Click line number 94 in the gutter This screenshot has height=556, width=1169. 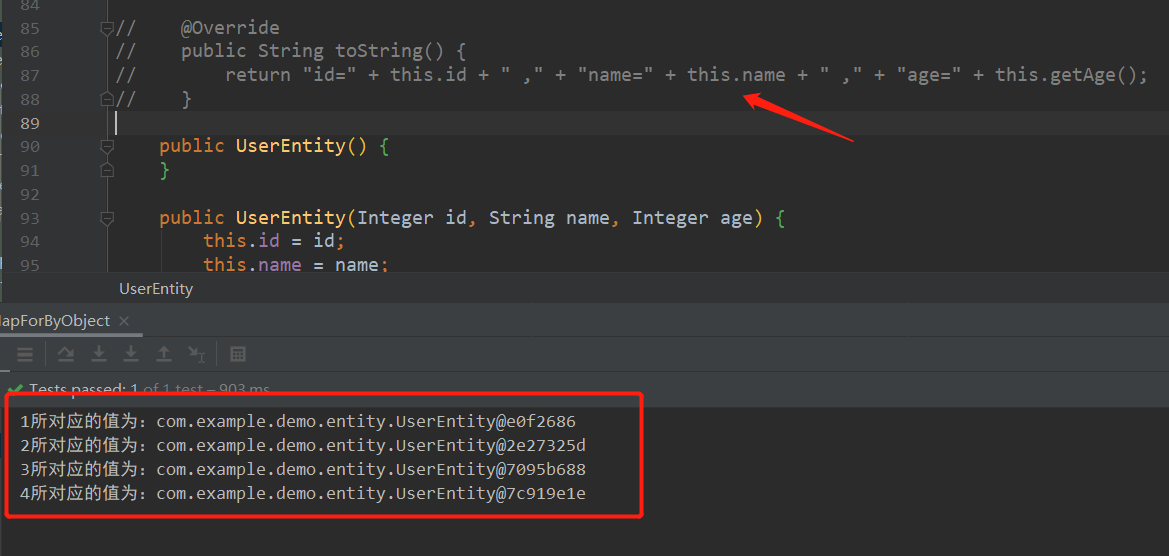(x=31, y=241)
